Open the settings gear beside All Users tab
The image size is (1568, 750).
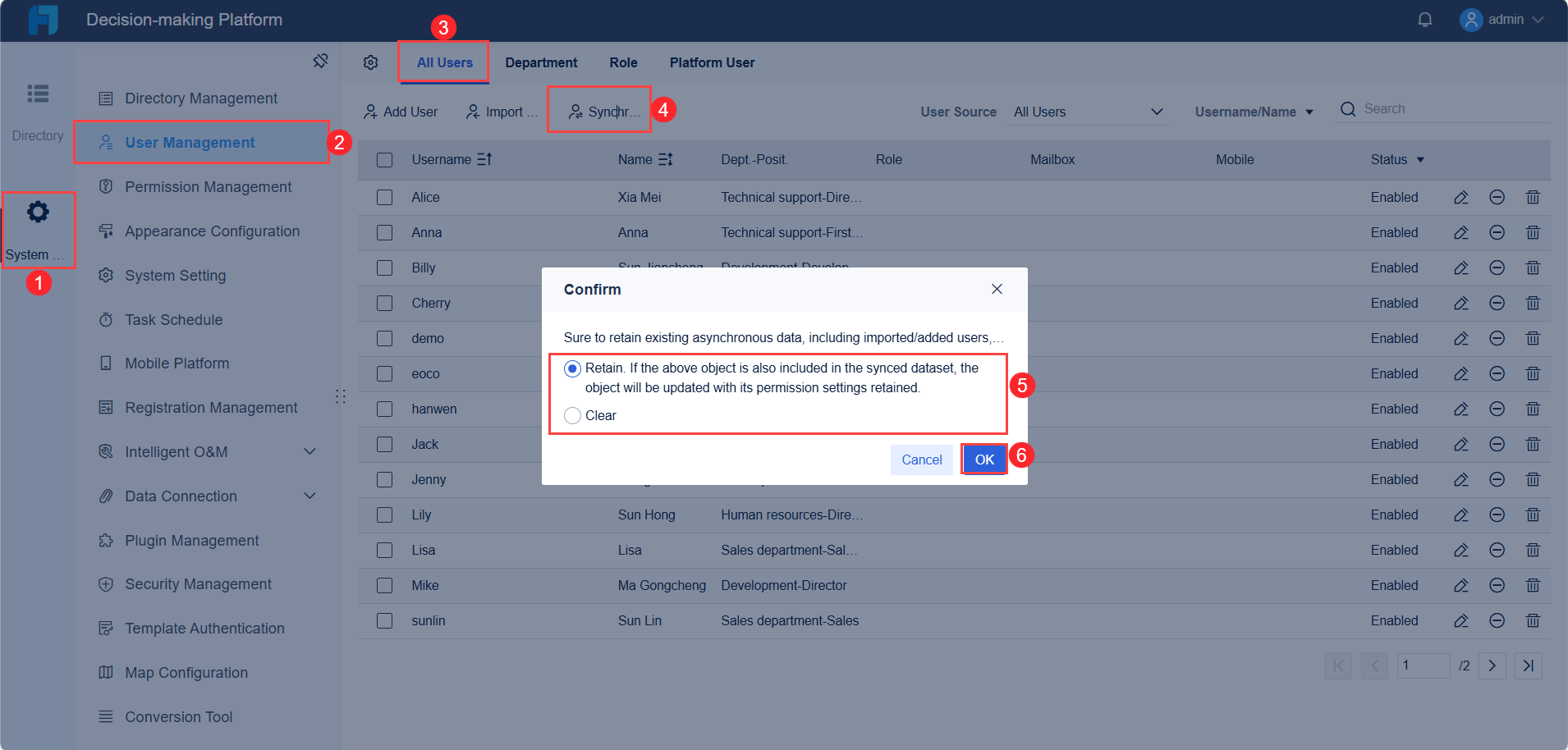(370, 62)
